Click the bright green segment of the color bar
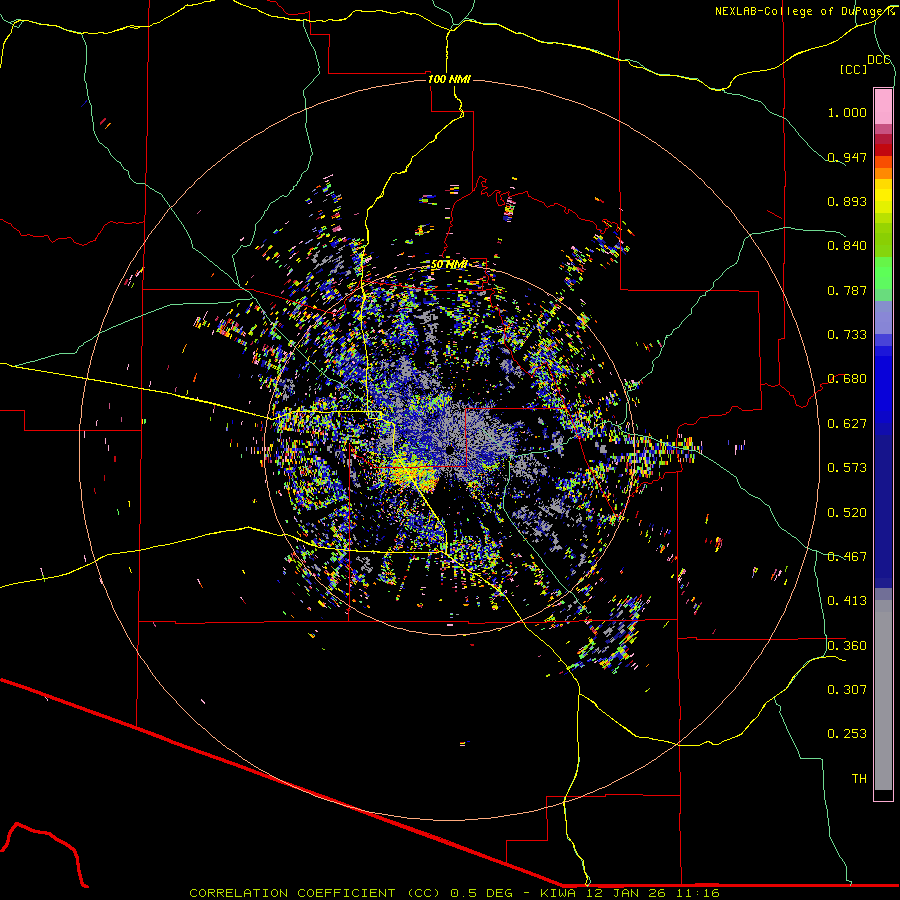Viewport: 900px width, 900px height. [x=883, y=273]
